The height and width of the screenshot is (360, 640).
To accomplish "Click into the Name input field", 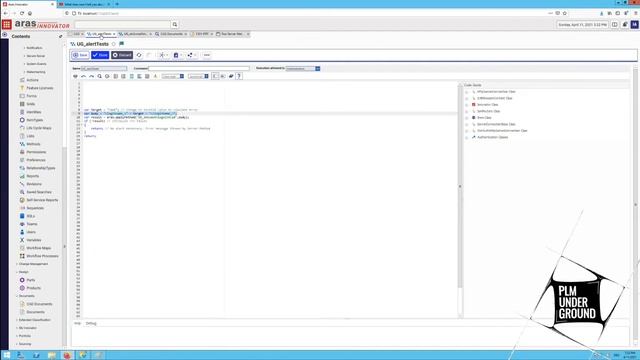I will (104, 69).
